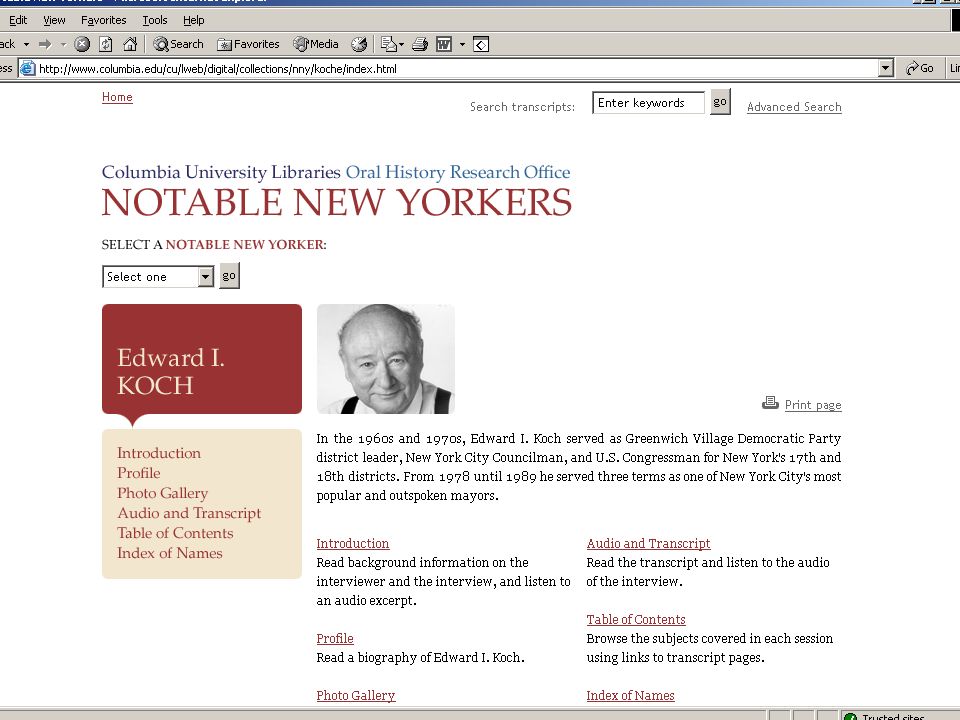
Task: Click the printer icon next to Print page
Action: pyautogui.click(x=770, y=403)
